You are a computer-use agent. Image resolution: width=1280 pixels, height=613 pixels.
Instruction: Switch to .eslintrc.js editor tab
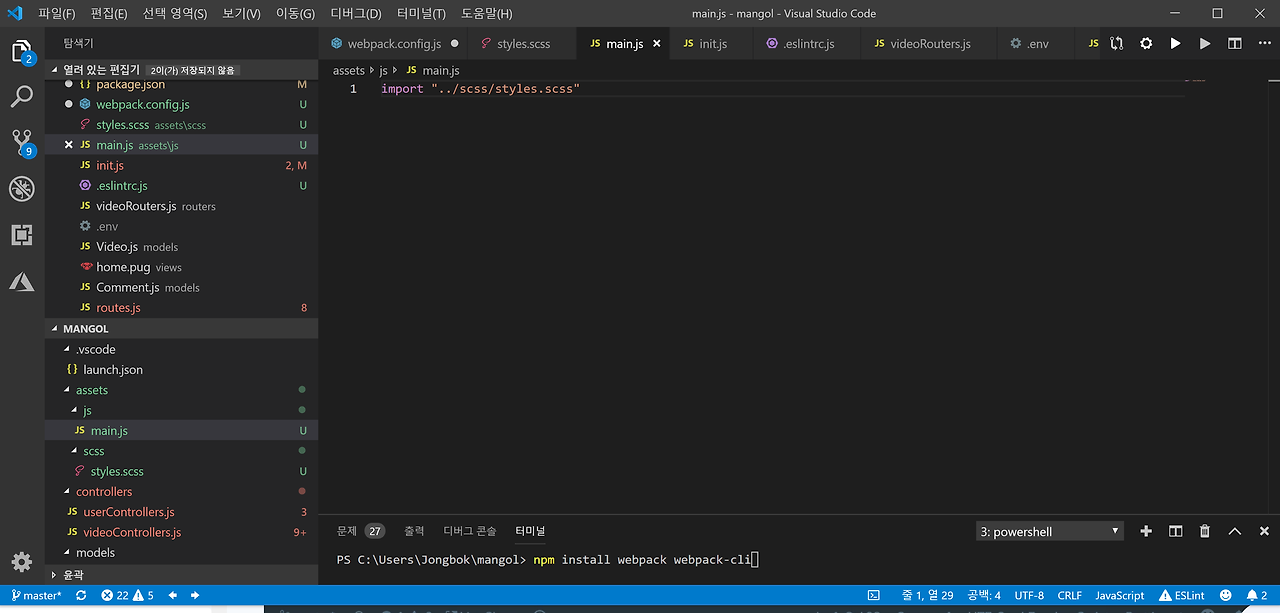808,44
